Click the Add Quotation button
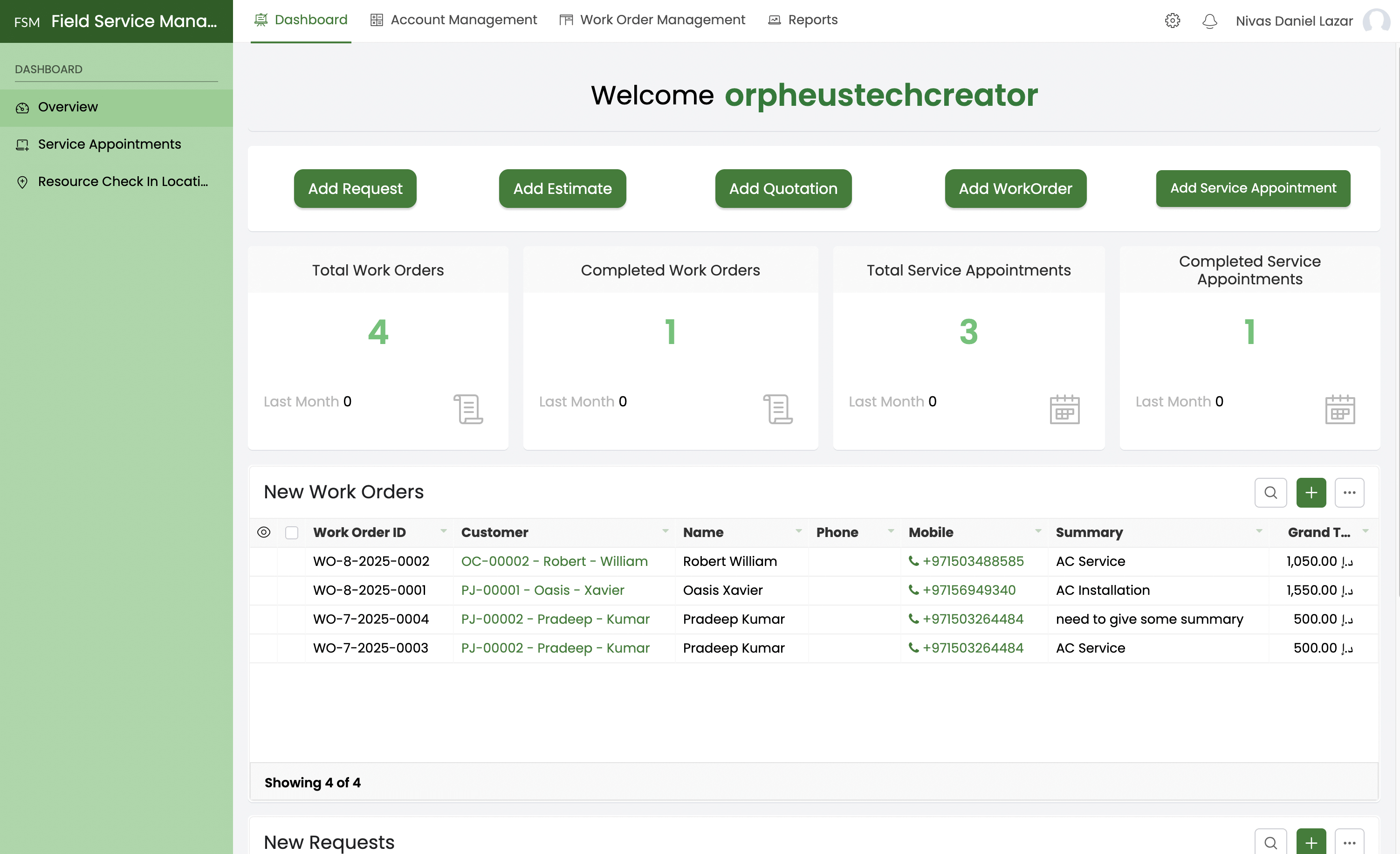1400x854 pixels. coord(782,189)
